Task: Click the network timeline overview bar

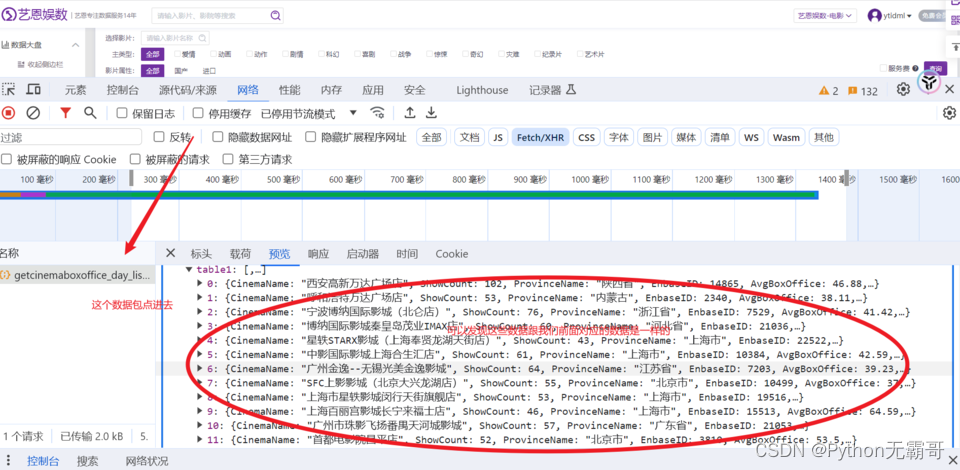Action: (409, 195)
